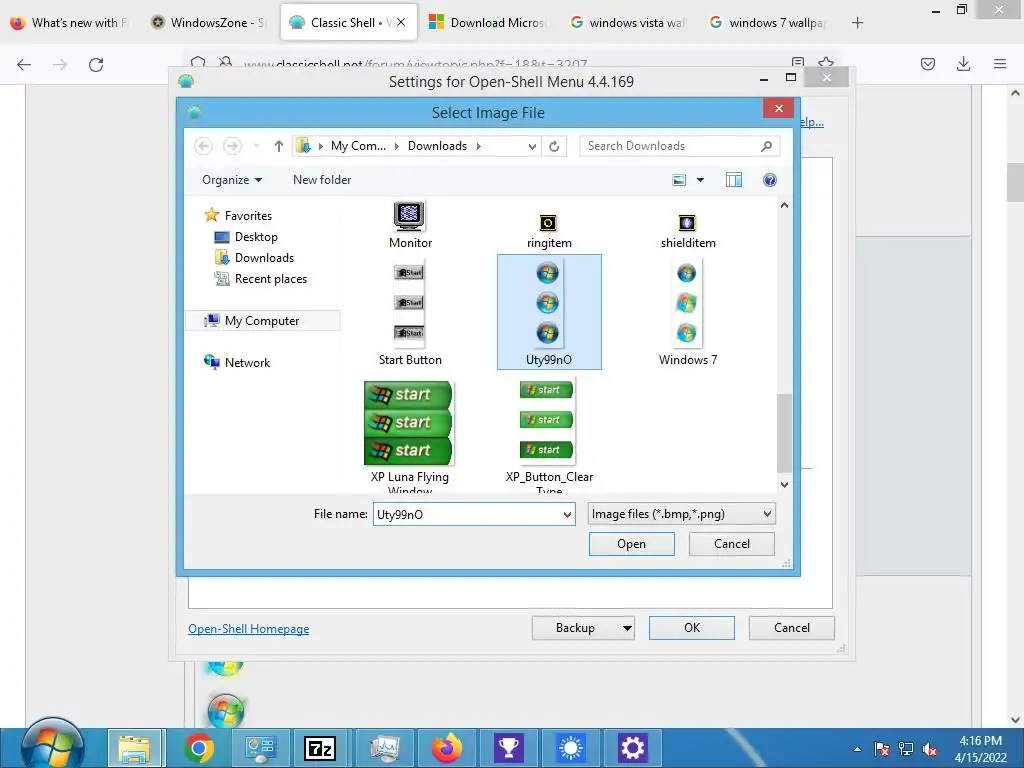
Task: Click the taskbar settings gear app
Action: (x=633, y=748)
